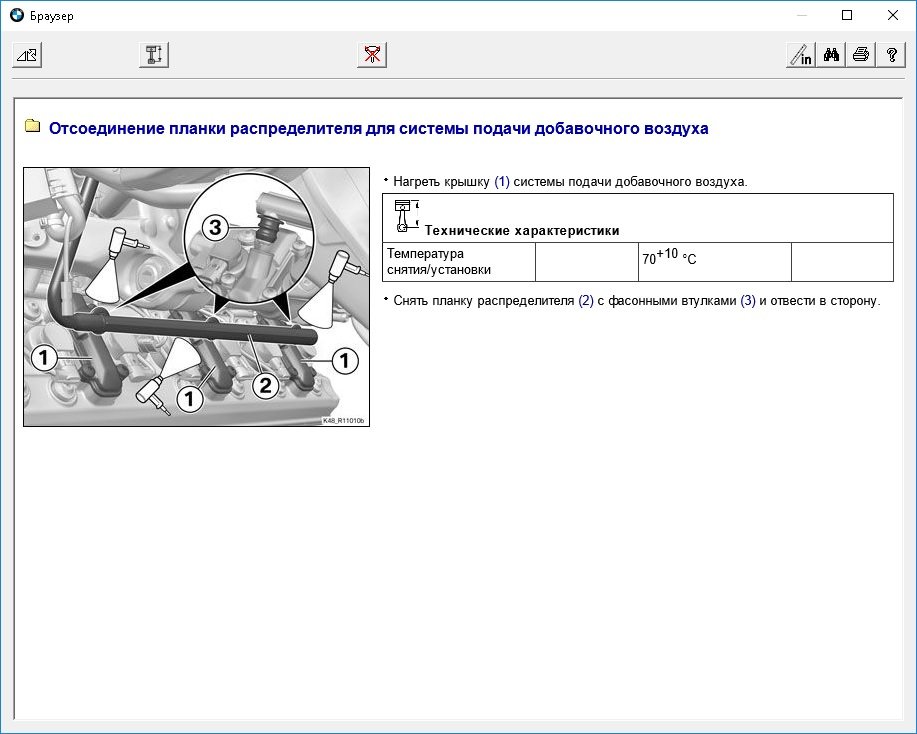
Task: Open search with the binoculars icon
Action: pyautogui.click(x=830, y=55)
